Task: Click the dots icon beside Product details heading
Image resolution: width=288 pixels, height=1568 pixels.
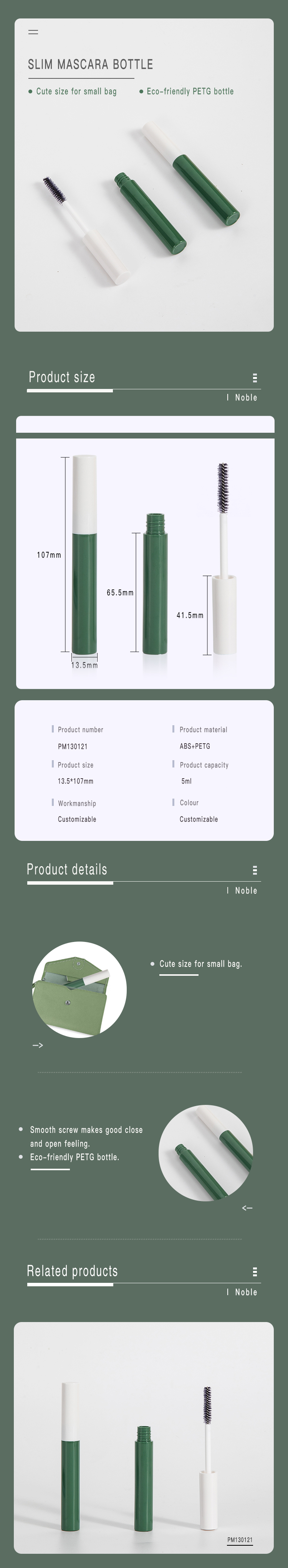Action: (x=255, y=870)
